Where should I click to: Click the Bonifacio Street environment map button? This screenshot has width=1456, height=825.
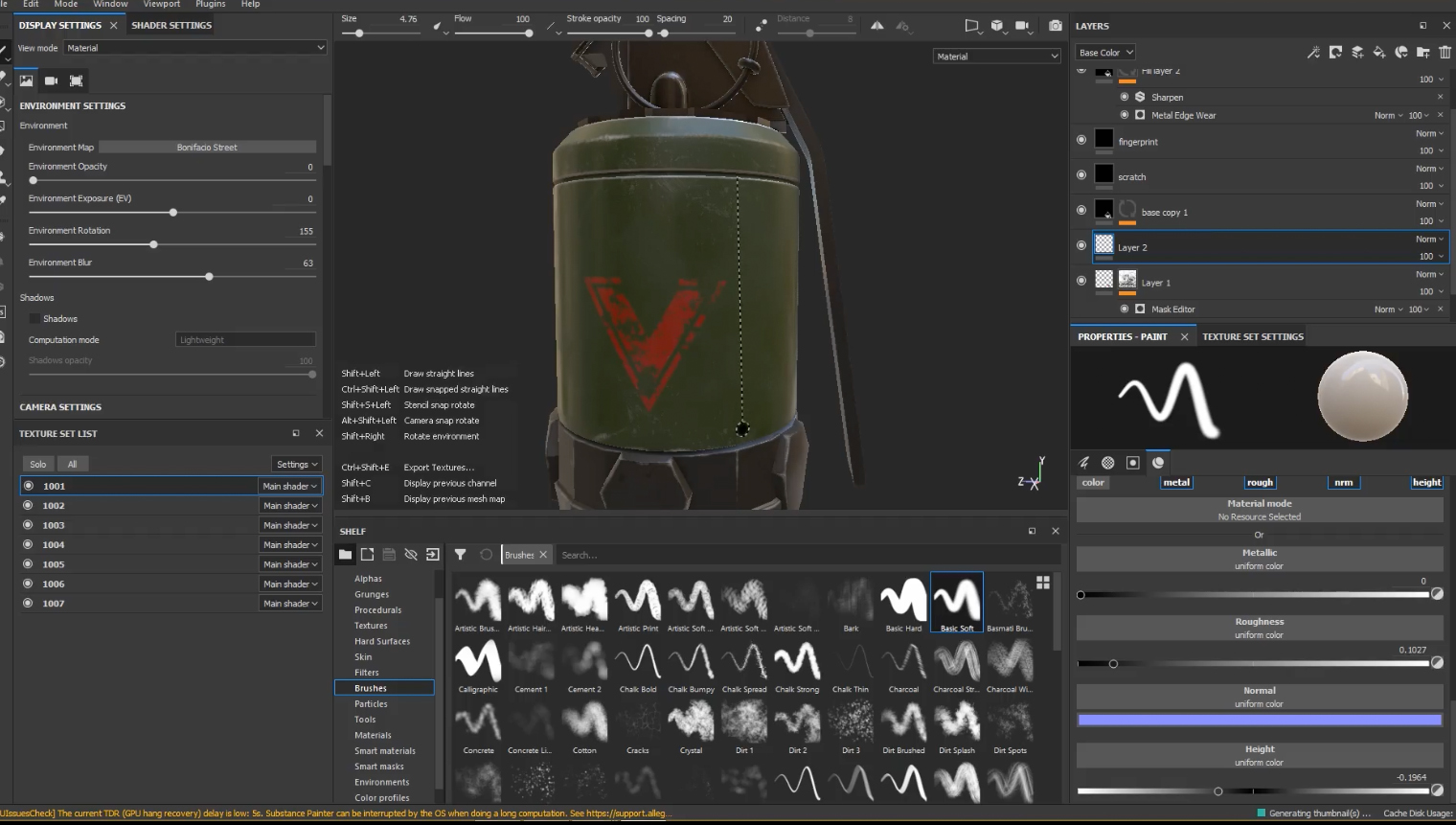(207, 148)
